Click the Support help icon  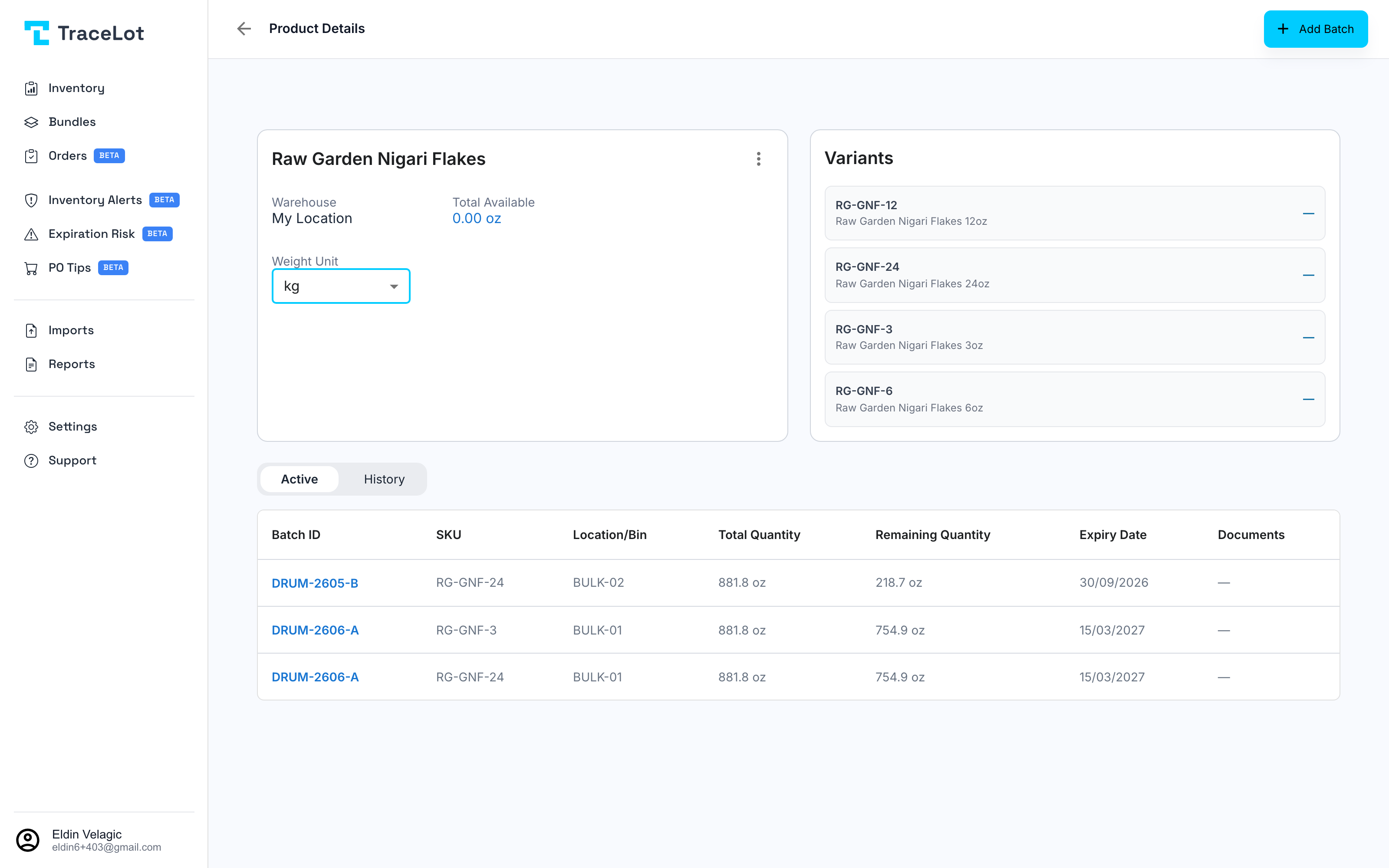[31, 460]
